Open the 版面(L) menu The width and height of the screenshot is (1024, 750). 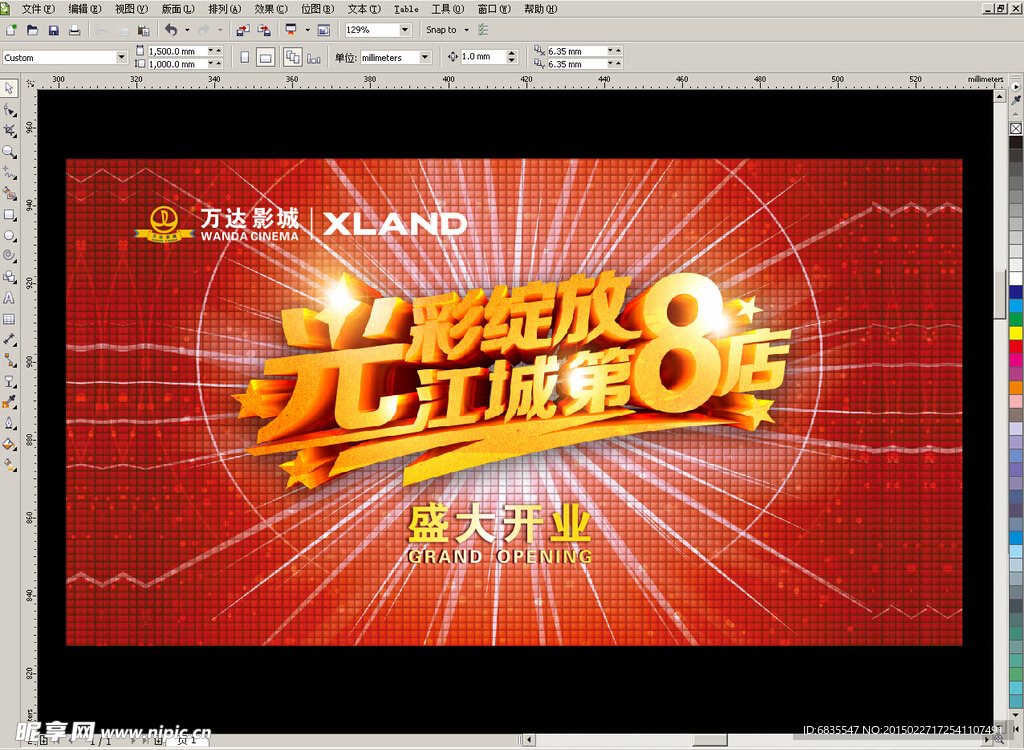[x=178, y=9]
